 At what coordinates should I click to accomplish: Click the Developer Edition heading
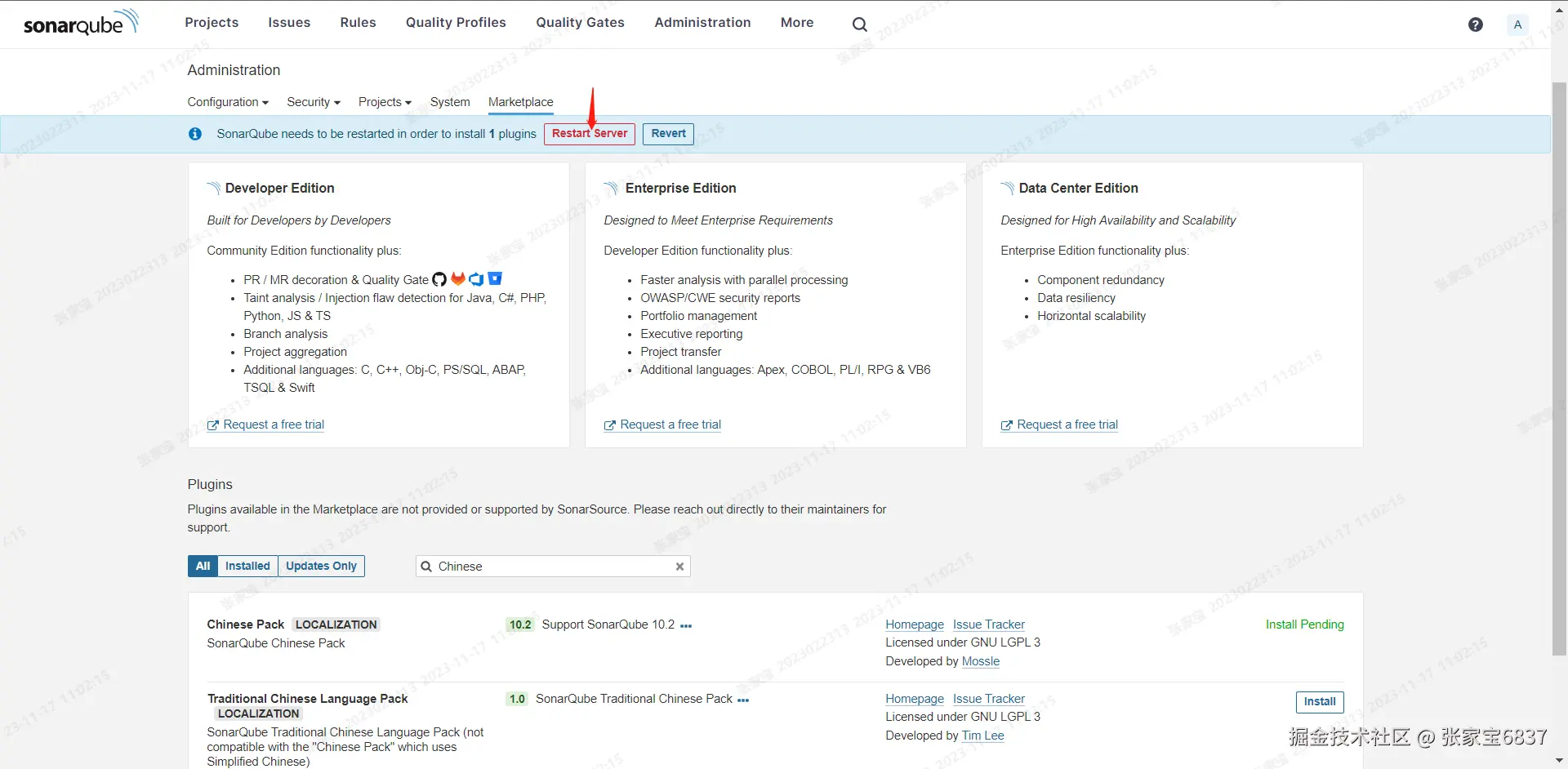tap(279, 189)
